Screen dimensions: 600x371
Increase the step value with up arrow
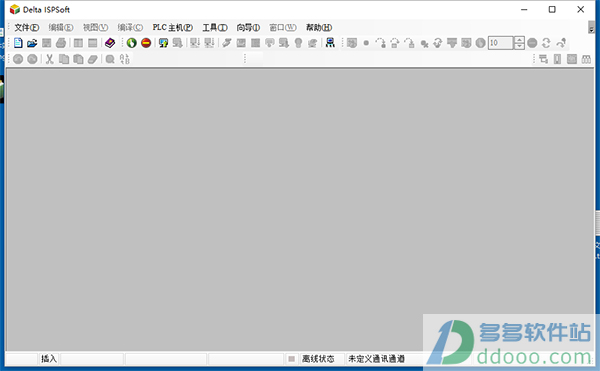coord(519,40)
